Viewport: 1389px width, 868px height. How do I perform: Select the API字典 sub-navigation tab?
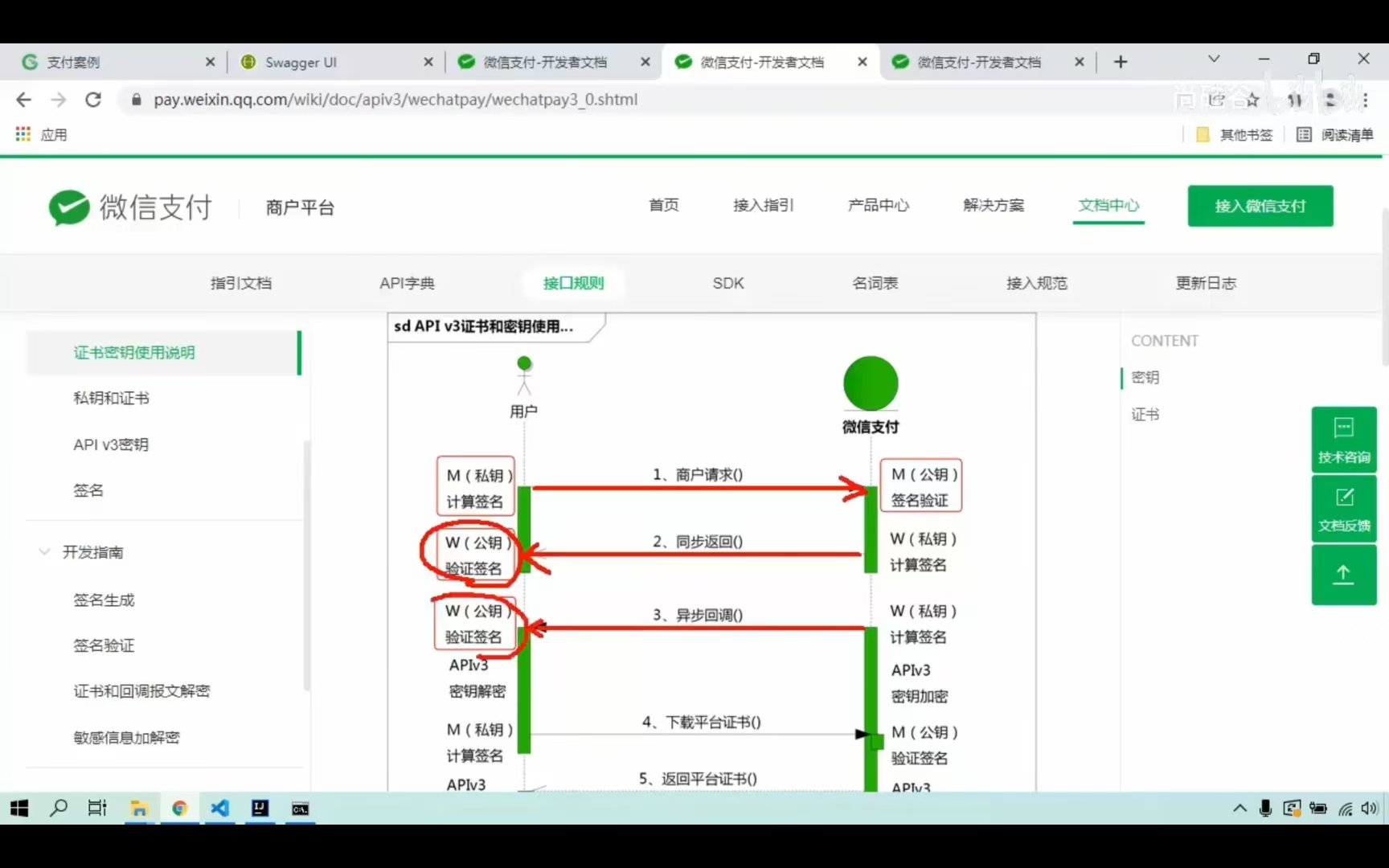[x=407, y=283]
